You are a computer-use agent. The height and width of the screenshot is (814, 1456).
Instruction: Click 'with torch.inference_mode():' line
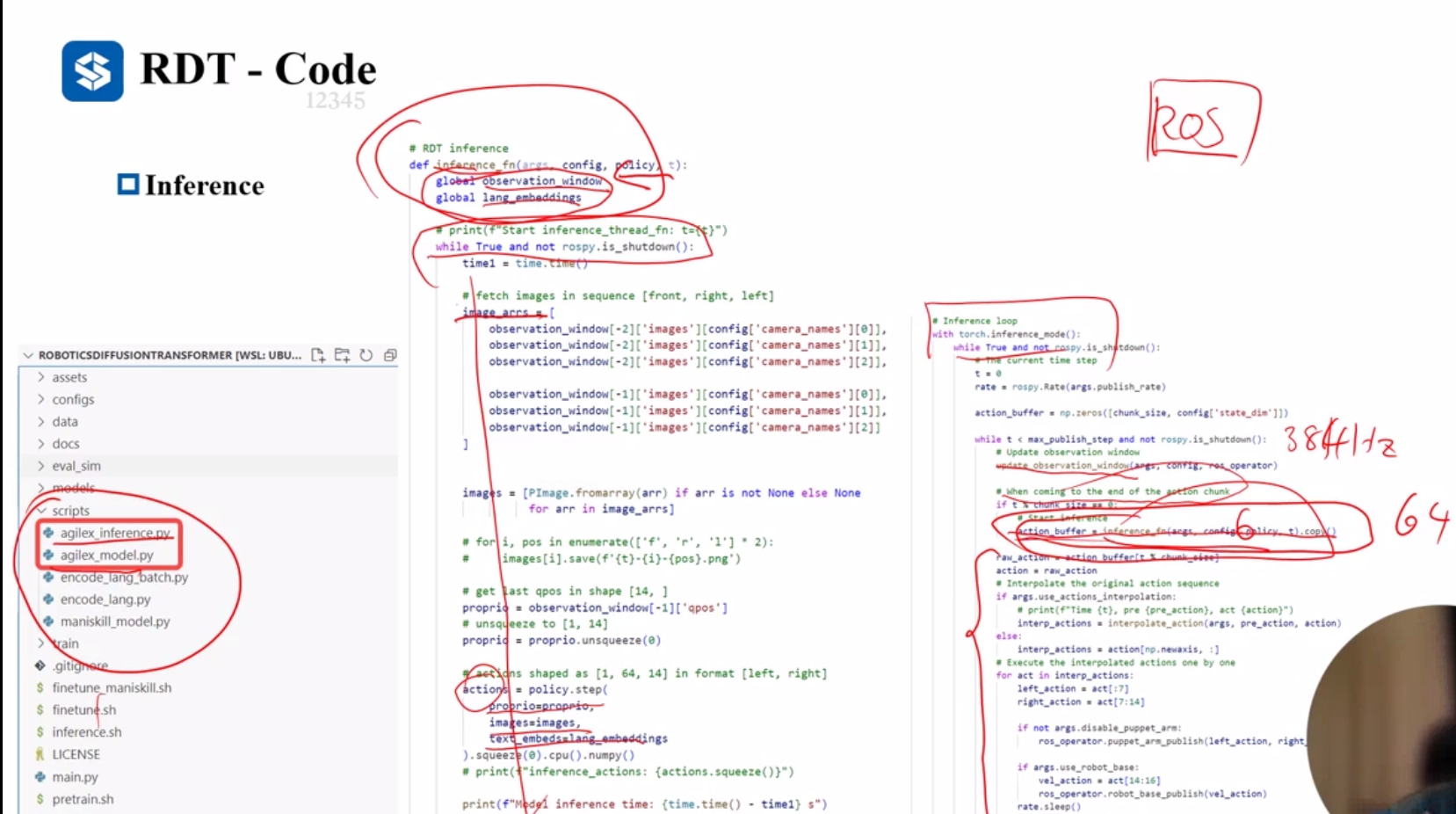pyautogui.click(x=1007, y=334)
